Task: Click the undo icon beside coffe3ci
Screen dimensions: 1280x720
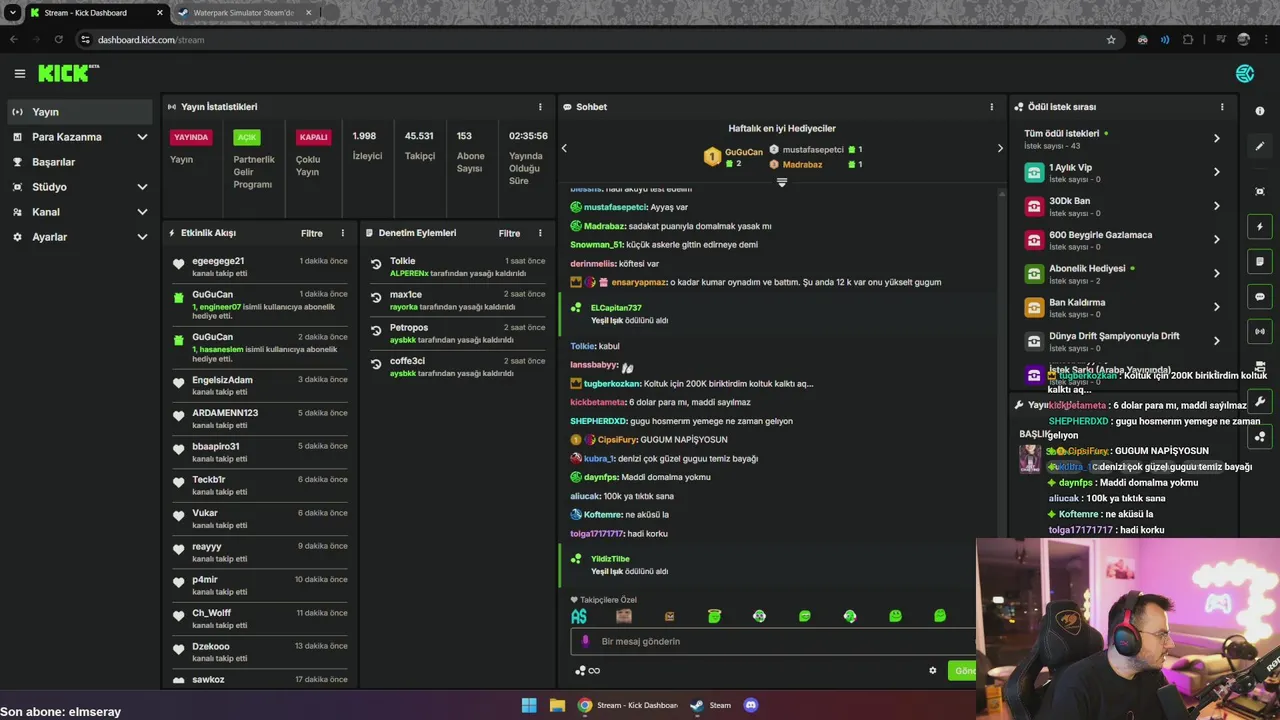Action: click(376, 365)
